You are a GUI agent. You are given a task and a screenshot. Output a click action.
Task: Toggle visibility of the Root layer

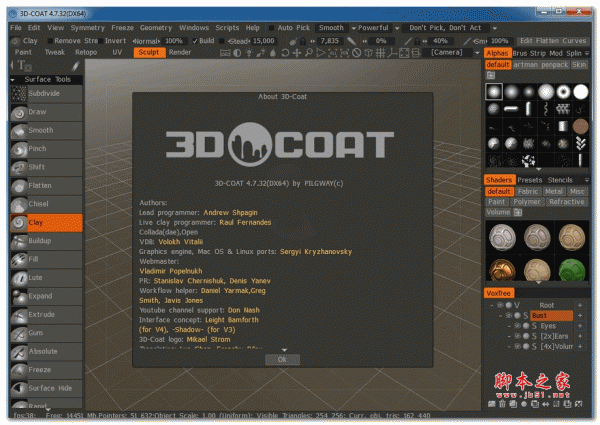tap(500, 305)
